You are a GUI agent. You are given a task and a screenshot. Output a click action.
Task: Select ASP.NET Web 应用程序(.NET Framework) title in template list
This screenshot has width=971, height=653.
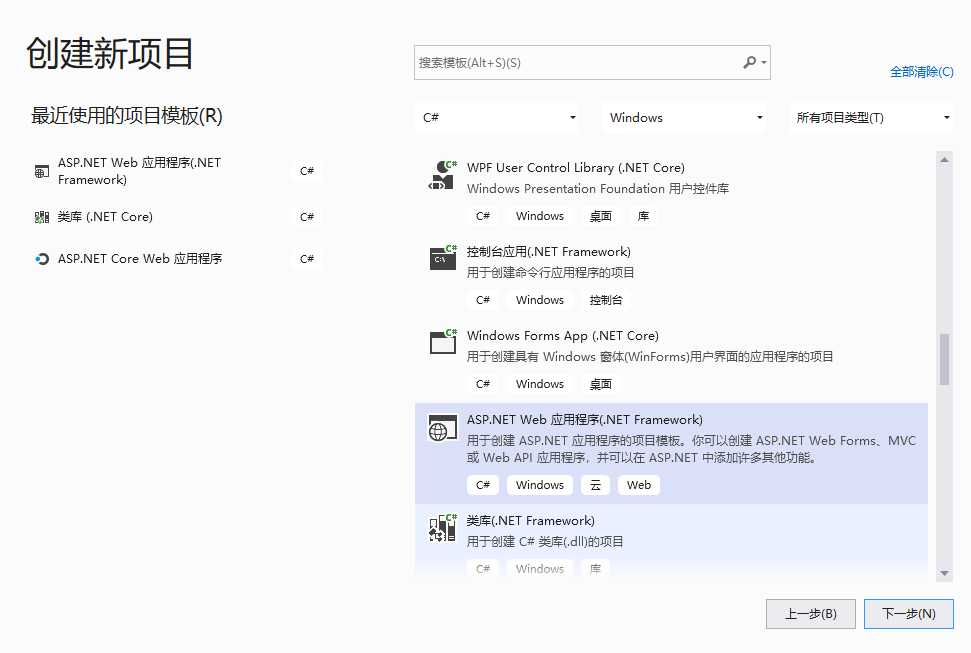click(585, 419)
